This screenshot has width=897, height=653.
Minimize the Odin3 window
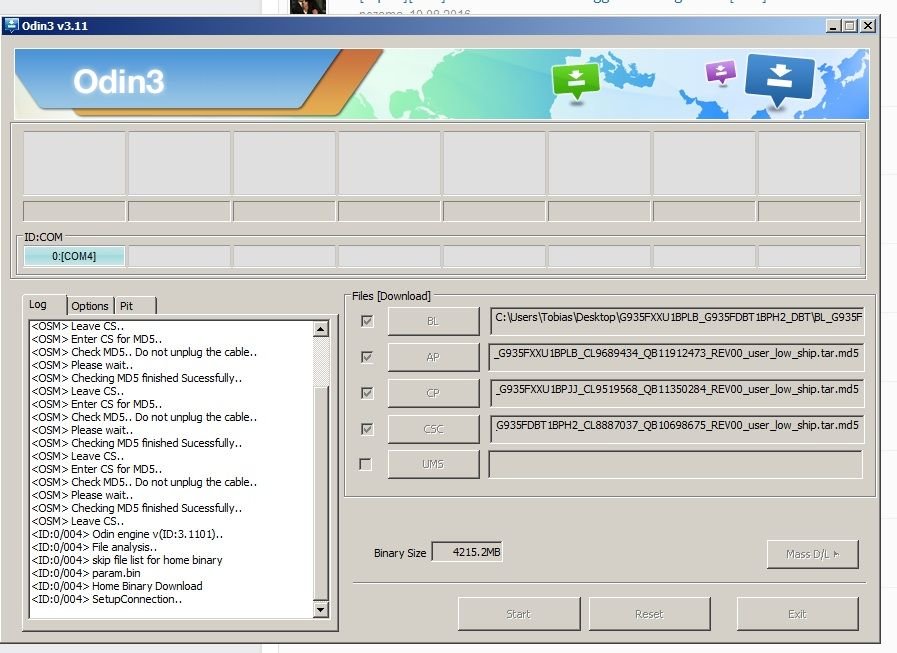[834, 26]
